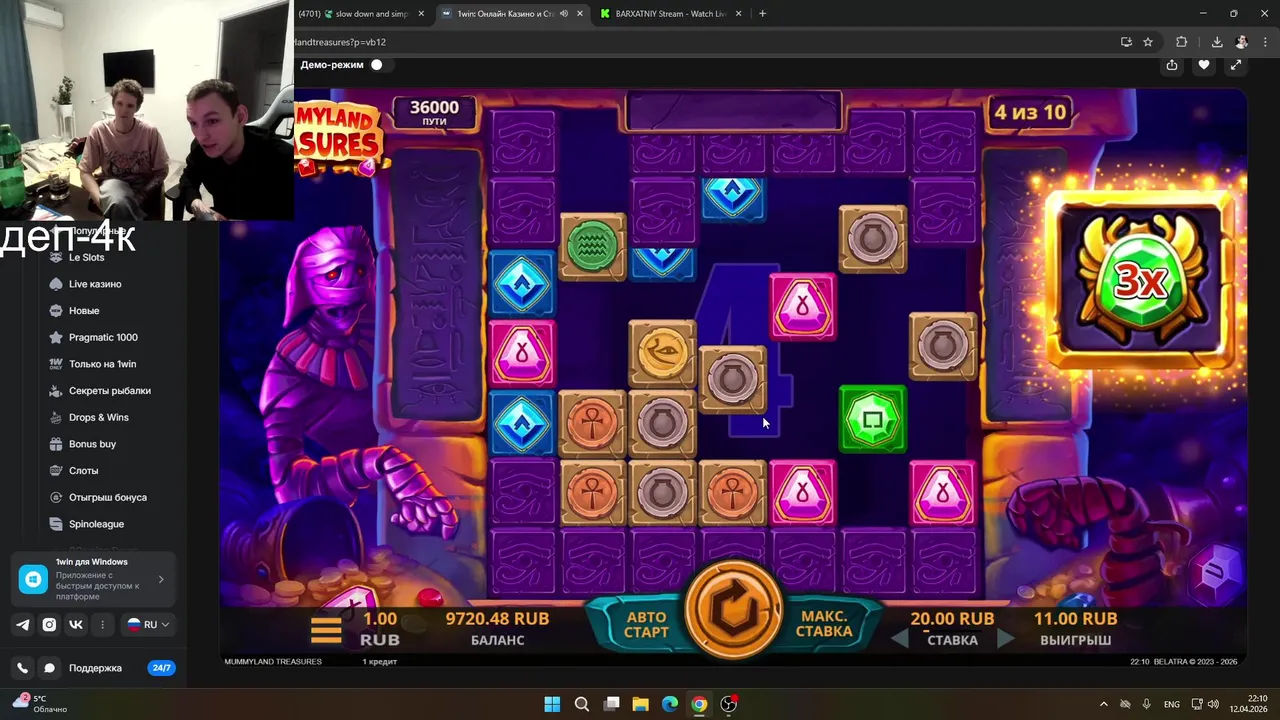Open Microsoft Edge from taskbar
1280x720 pixels.
(x=670, y=704)
